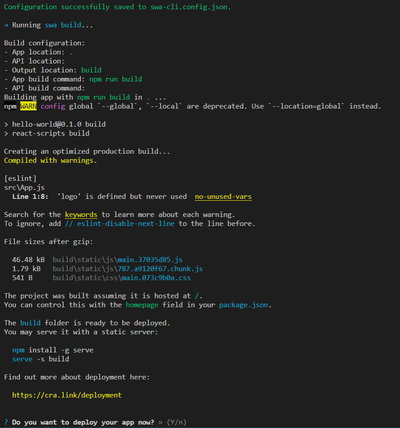Click the main.073c9b0a.css file path
The width and height of the screenshot is (400, 428).
click(x=156, y=277)
